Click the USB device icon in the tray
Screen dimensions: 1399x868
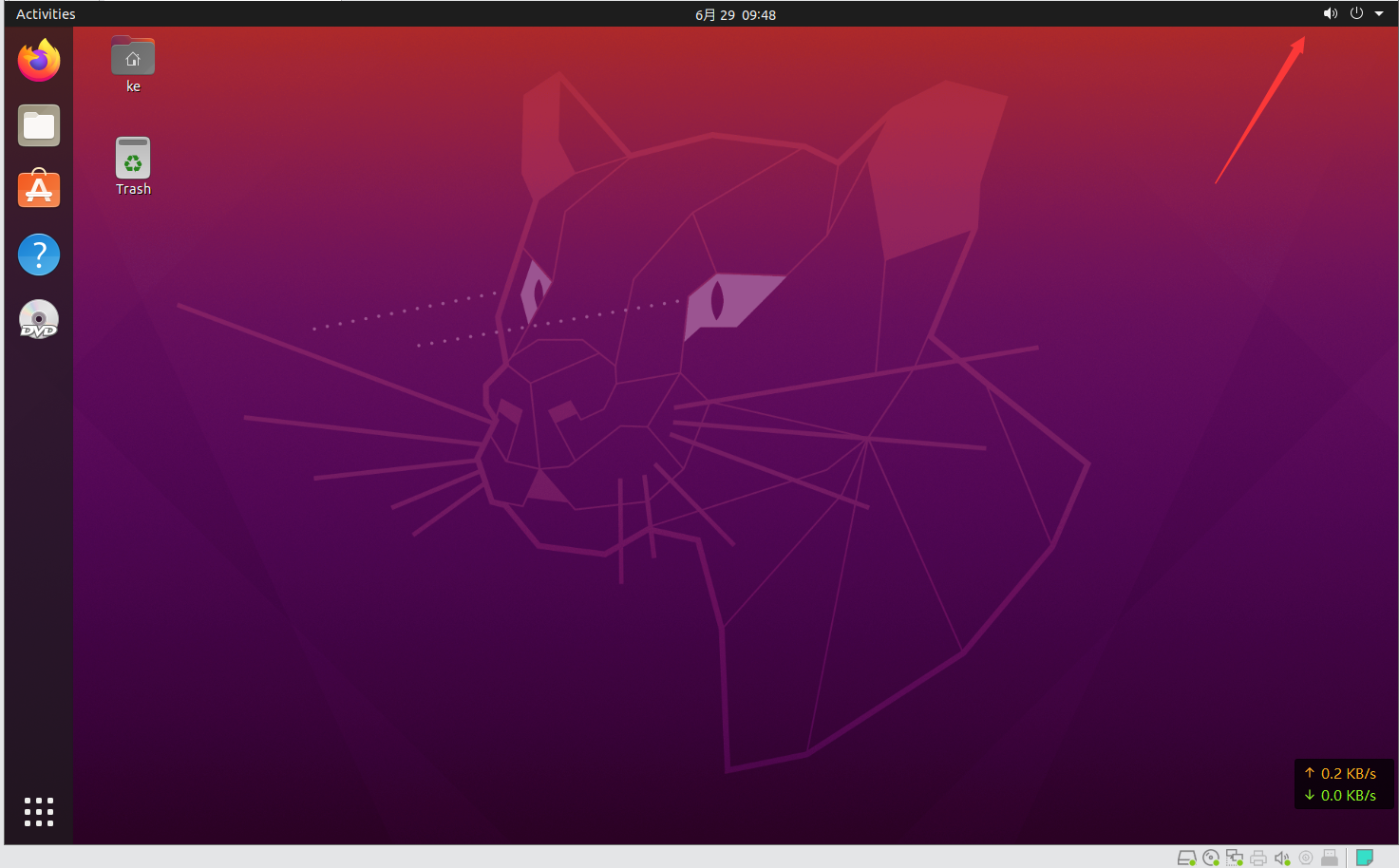point(1329,857)
